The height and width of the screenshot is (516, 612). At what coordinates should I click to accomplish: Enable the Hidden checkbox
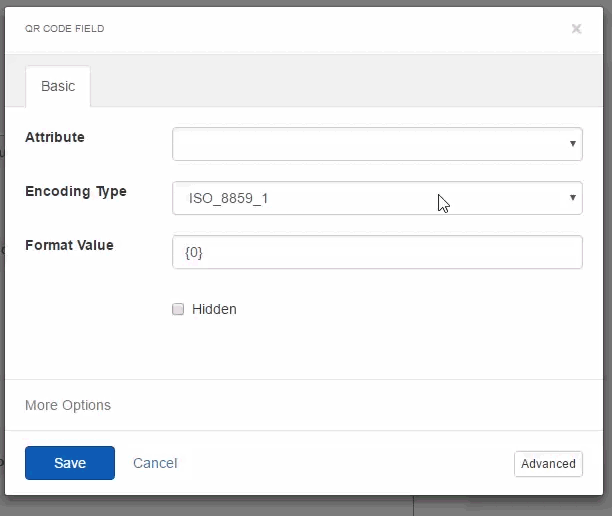point(178,309)
